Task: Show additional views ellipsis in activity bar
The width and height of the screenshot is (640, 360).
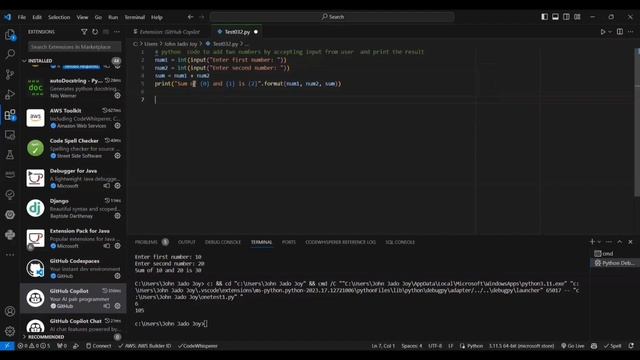Action: pyautogui.click(x=10, y=255)
